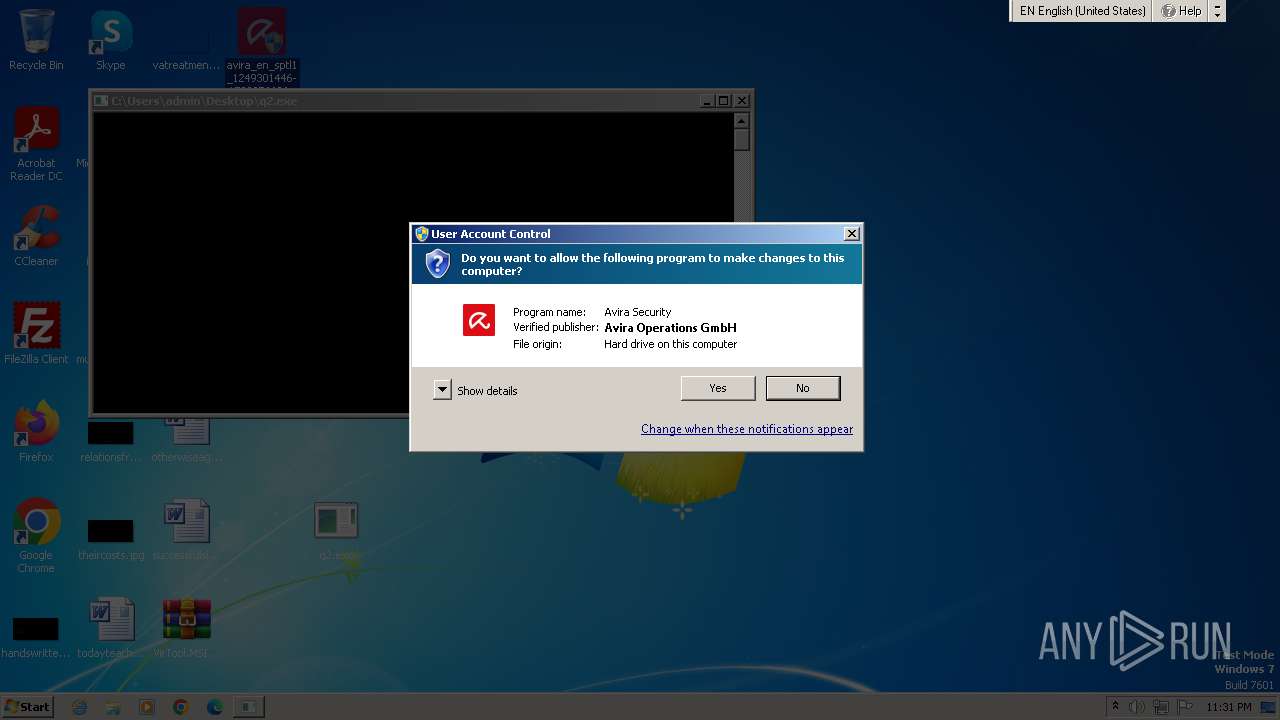Select theircosts.jpg desktop file
The image size is (1280, 720).
111,538
